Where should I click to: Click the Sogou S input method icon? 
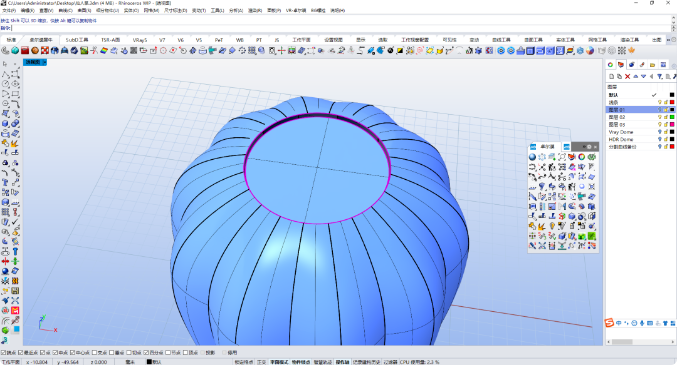[609, 323]
